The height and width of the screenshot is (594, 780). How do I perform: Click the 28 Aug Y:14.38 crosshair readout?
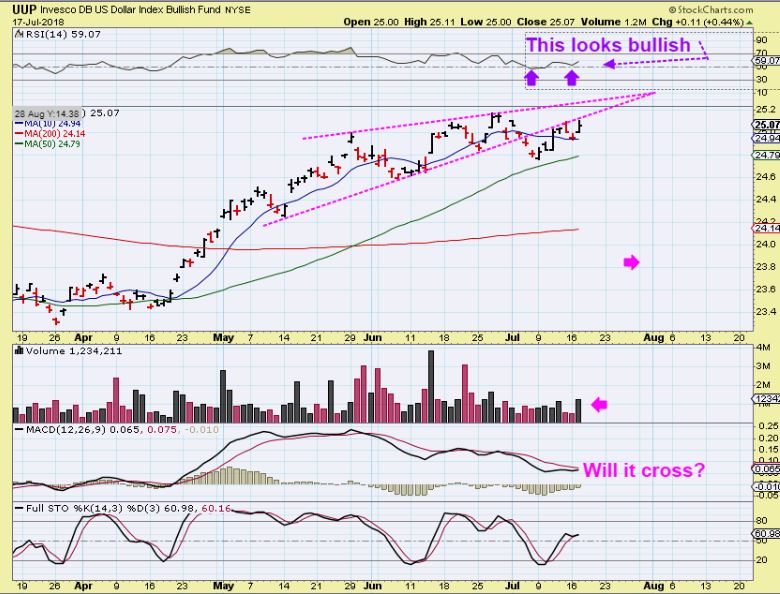[48, 113]
